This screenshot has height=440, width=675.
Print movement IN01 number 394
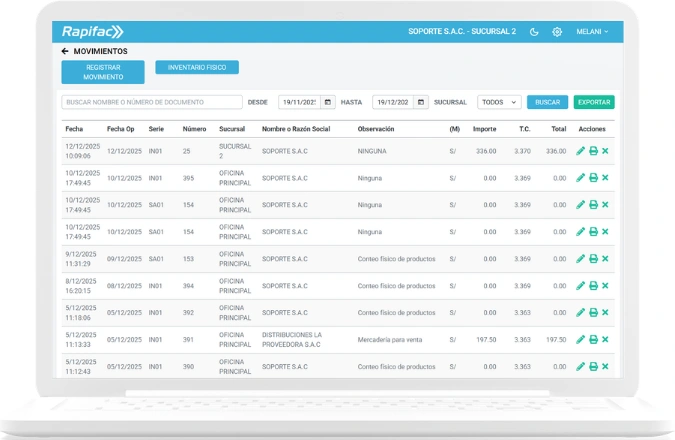(x=593, y=286)
